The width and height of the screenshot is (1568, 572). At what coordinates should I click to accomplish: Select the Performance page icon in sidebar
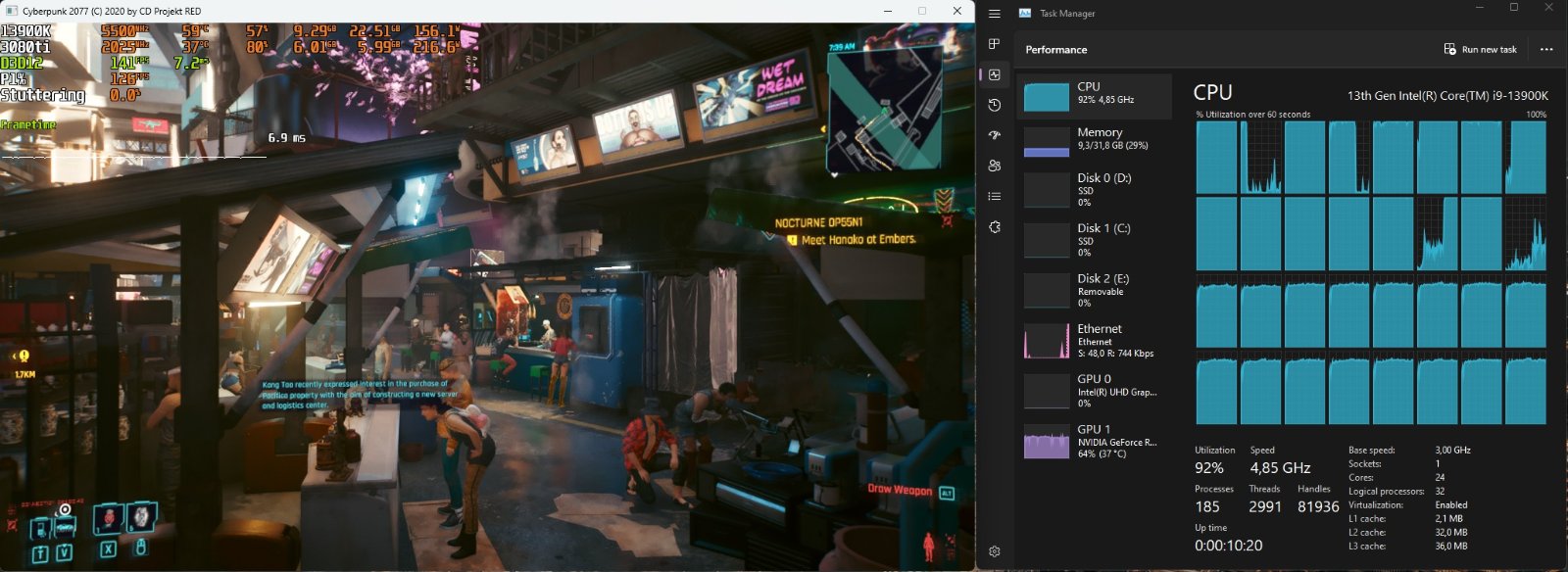pos(994,74)
